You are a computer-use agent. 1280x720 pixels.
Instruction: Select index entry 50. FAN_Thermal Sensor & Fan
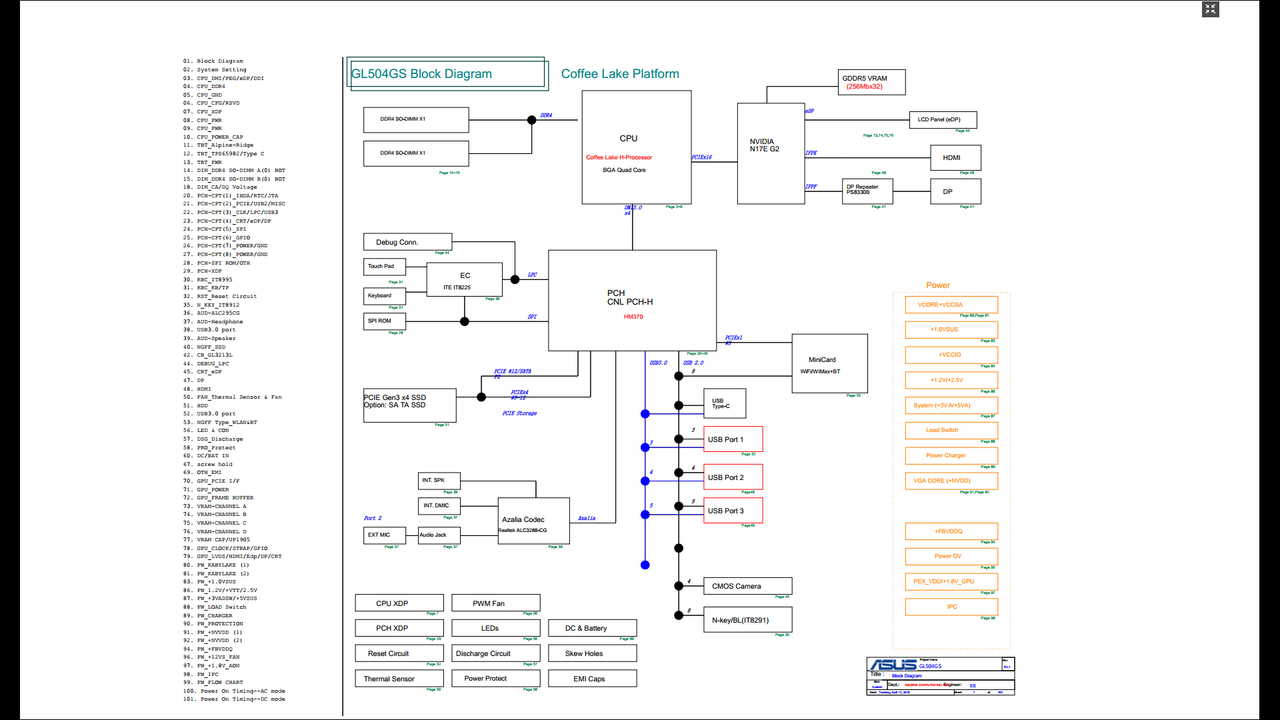coord(232,397)
